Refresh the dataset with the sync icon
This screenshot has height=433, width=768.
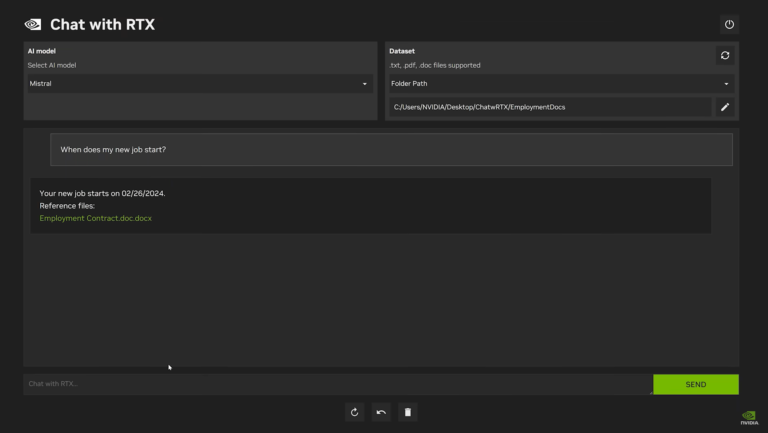[725, 55]
